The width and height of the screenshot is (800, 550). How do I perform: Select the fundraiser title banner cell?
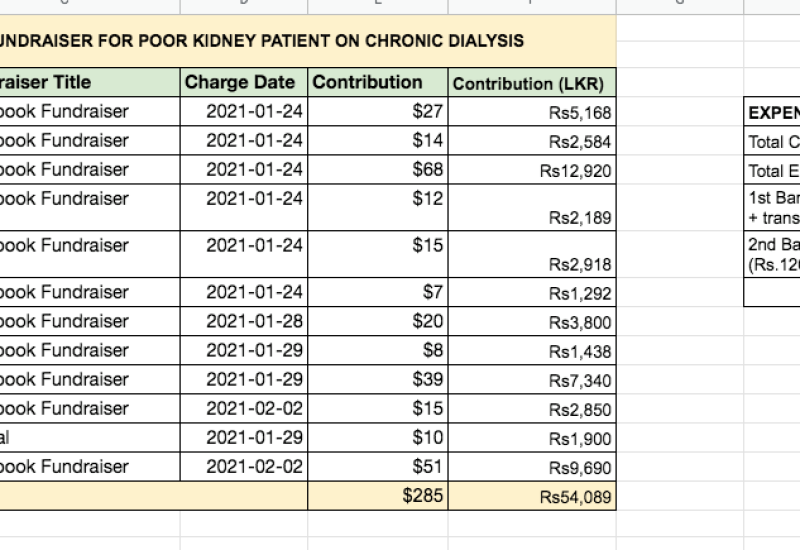tap(300, 42)
